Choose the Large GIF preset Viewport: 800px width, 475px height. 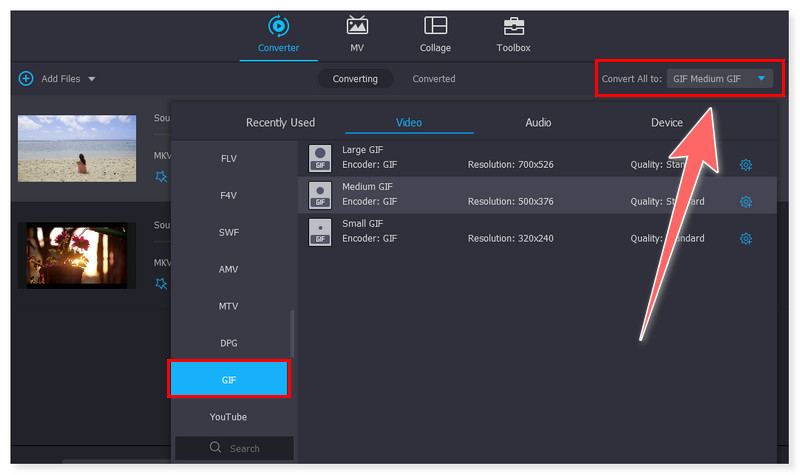(x=363, y=157)
